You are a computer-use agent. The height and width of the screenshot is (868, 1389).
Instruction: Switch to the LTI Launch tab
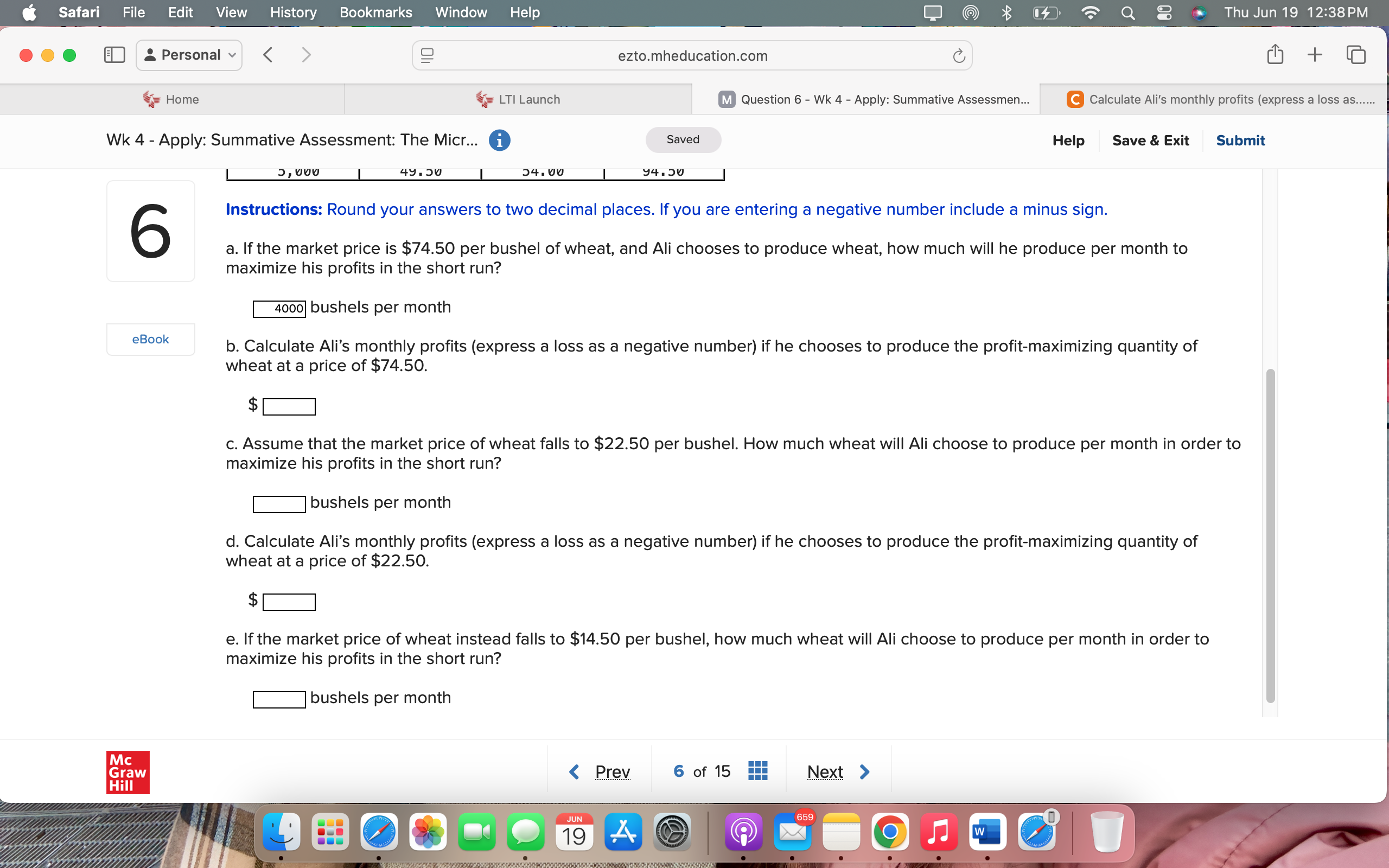(x=518, y=99)
